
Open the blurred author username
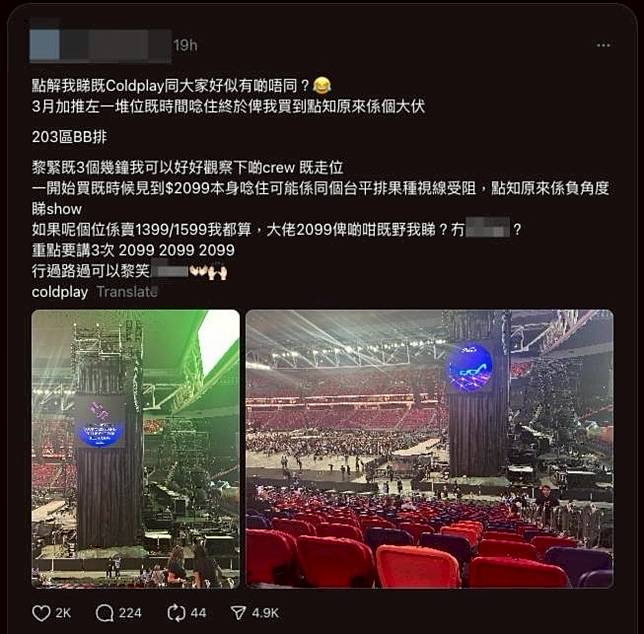116,45
